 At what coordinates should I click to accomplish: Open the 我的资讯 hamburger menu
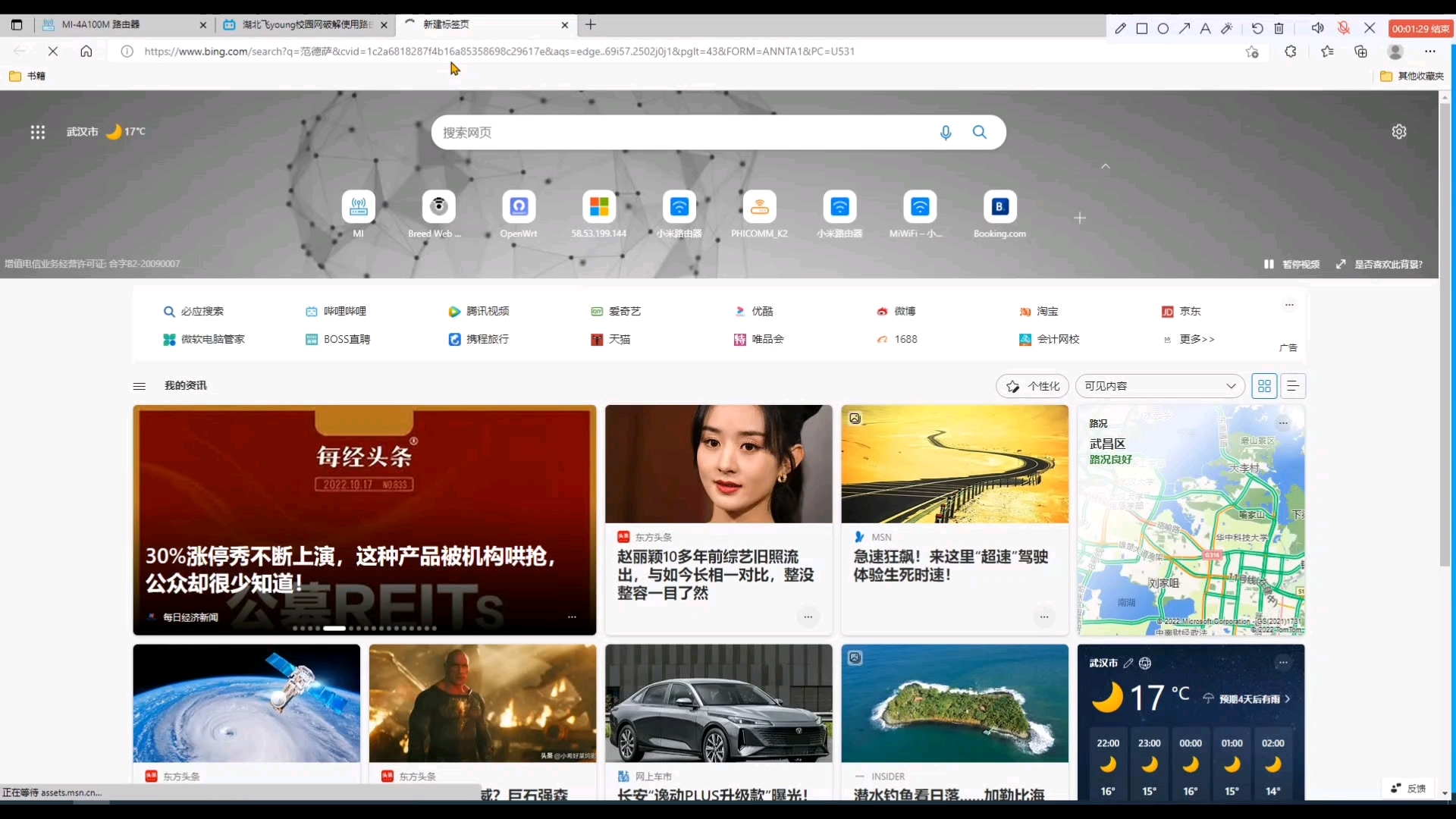140,386
